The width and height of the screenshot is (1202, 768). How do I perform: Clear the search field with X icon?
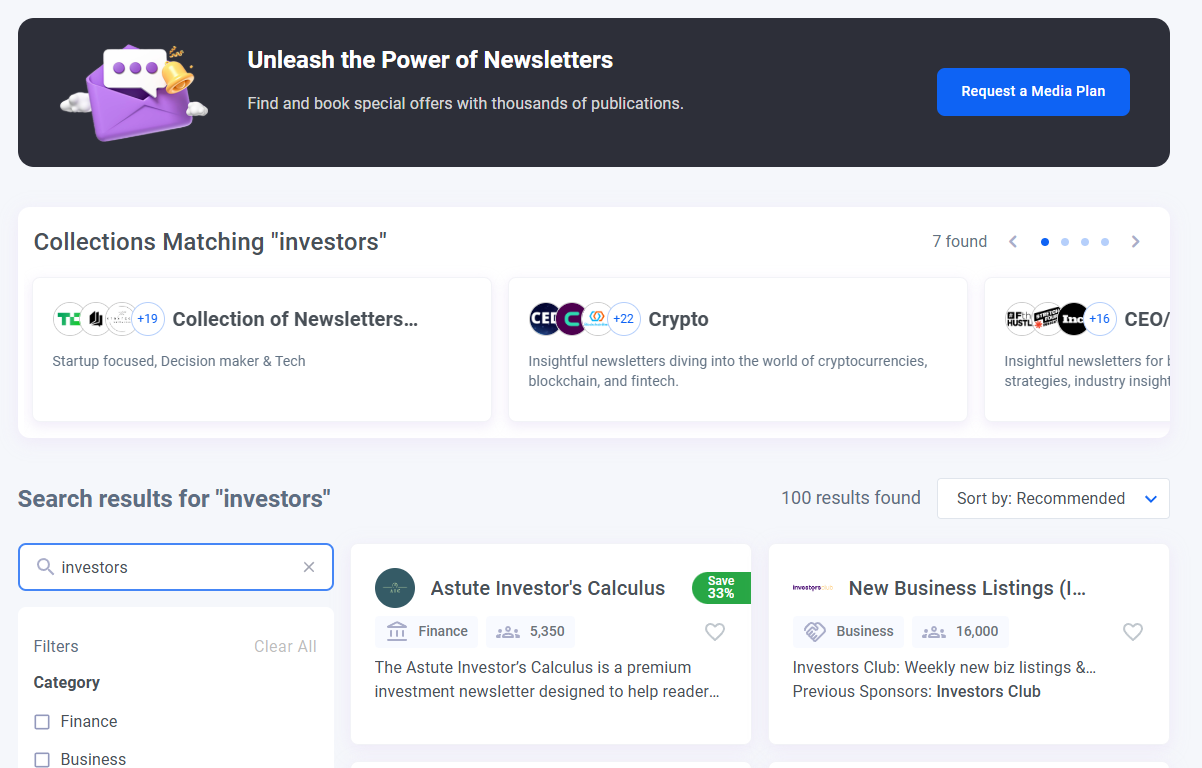coord(309,567)
